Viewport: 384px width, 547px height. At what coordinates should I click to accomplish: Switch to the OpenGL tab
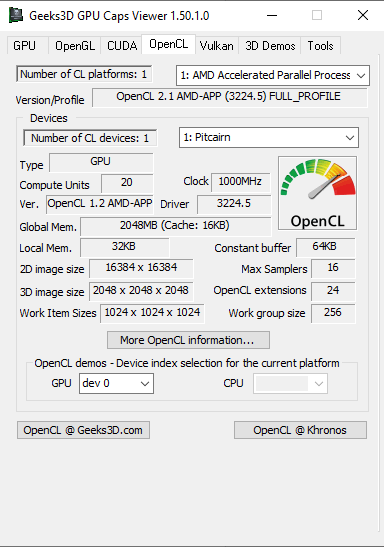coord(75,46)
